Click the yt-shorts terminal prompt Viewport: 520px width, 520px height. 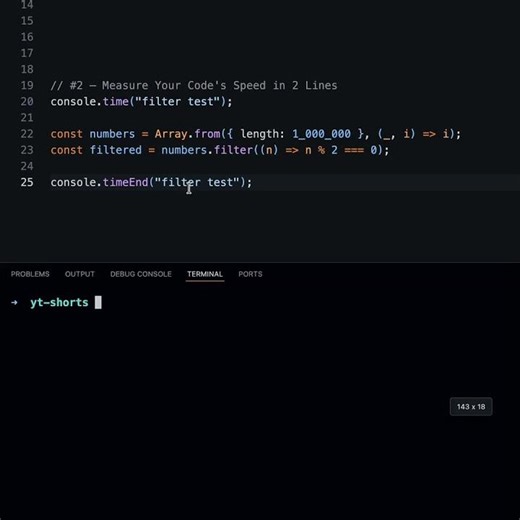59,302
